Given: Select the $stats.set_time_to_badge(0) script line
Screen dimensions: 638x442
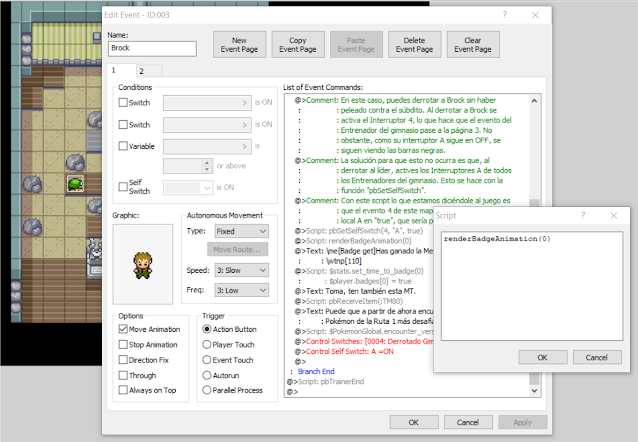Looking at the screenshot, I should (x=359, y=271).
